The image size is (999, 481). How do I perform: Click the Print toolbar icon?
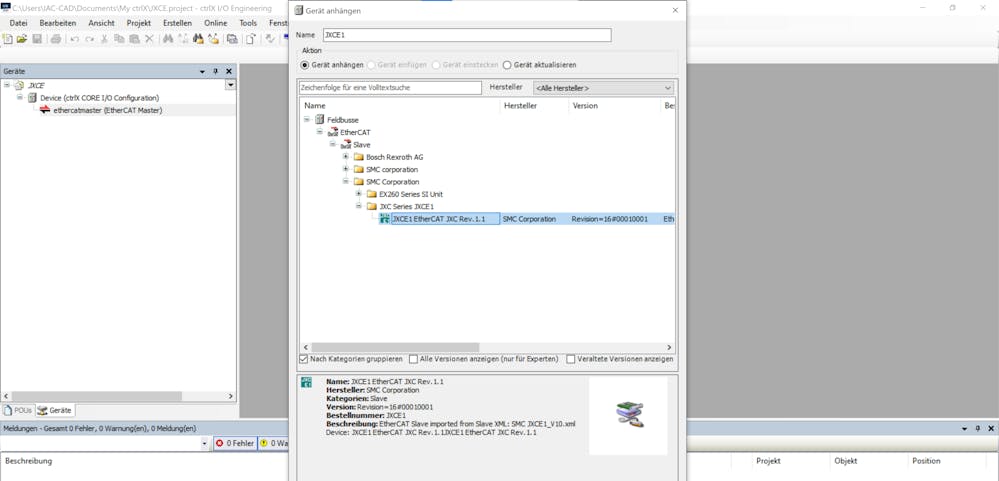55,39
